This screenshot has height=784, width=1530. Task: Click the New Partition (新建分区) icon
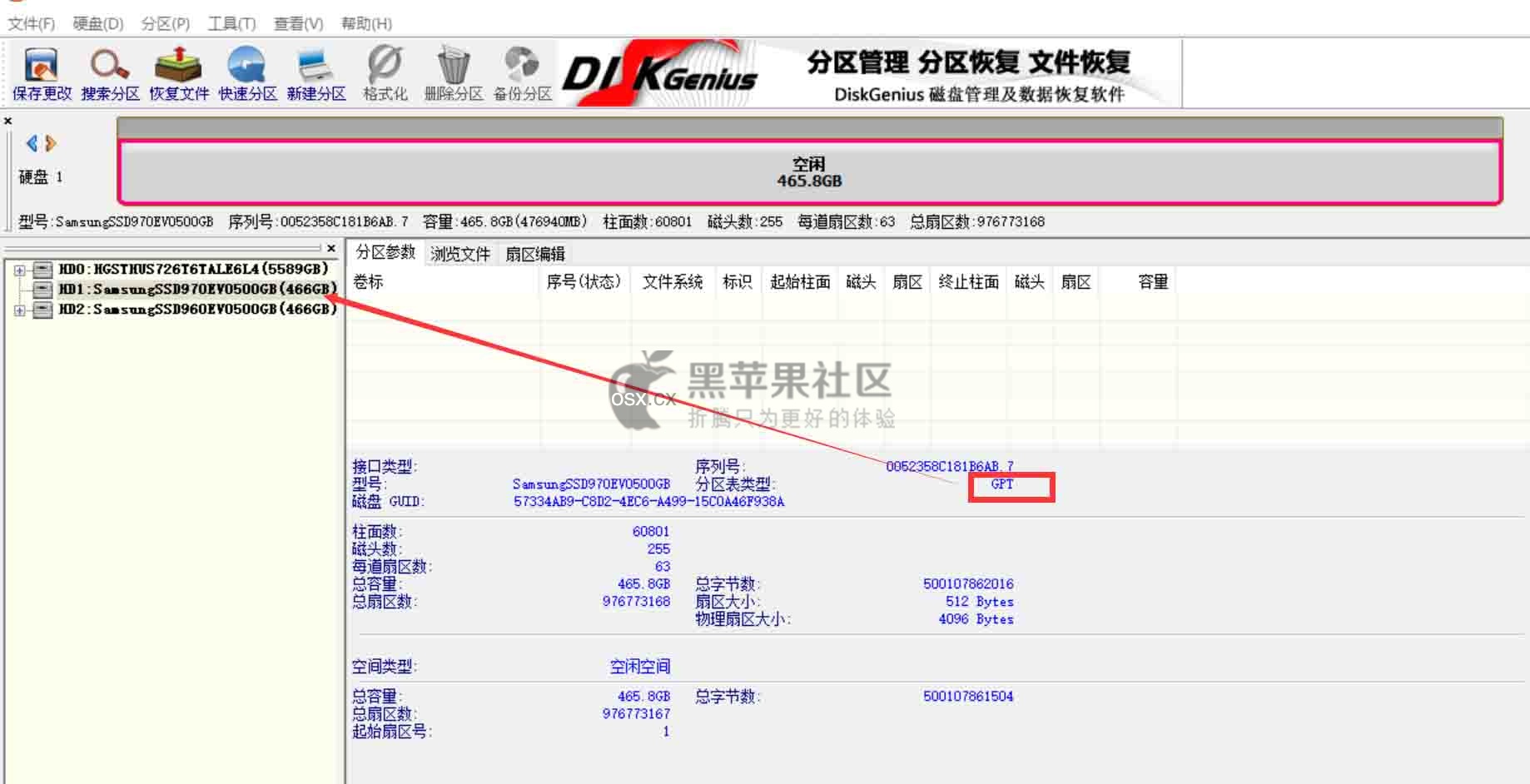point(316,73)
